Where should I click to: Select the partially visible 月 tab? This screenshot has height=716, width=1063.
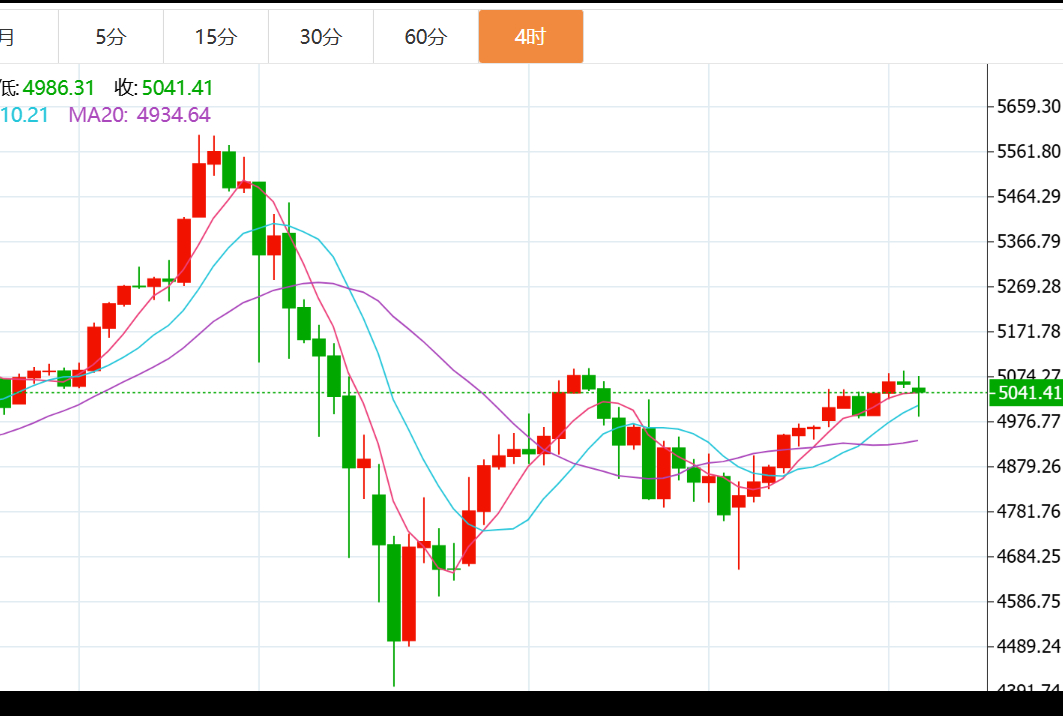[8, 37]
